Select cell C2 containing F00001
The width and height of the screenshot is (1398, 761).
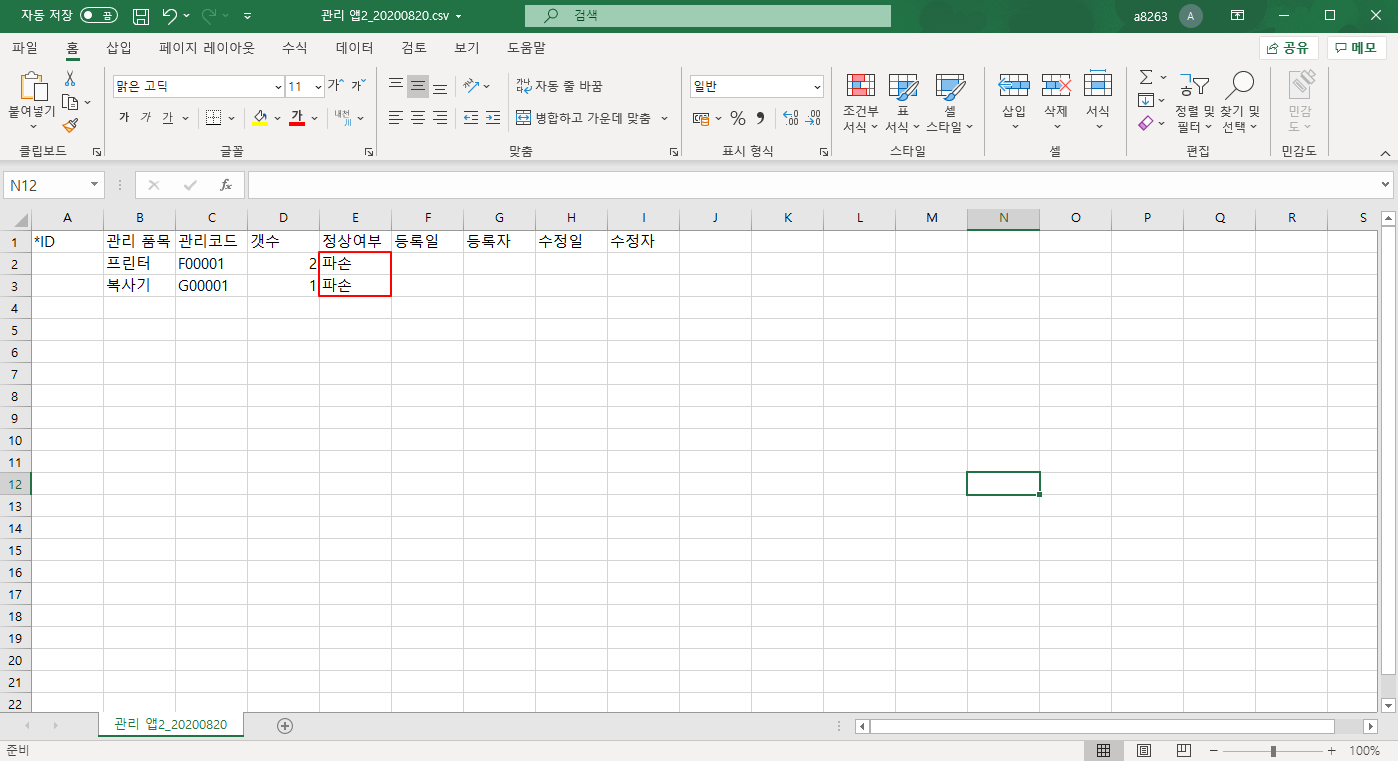pyautogui.click(x=211, y=264)
